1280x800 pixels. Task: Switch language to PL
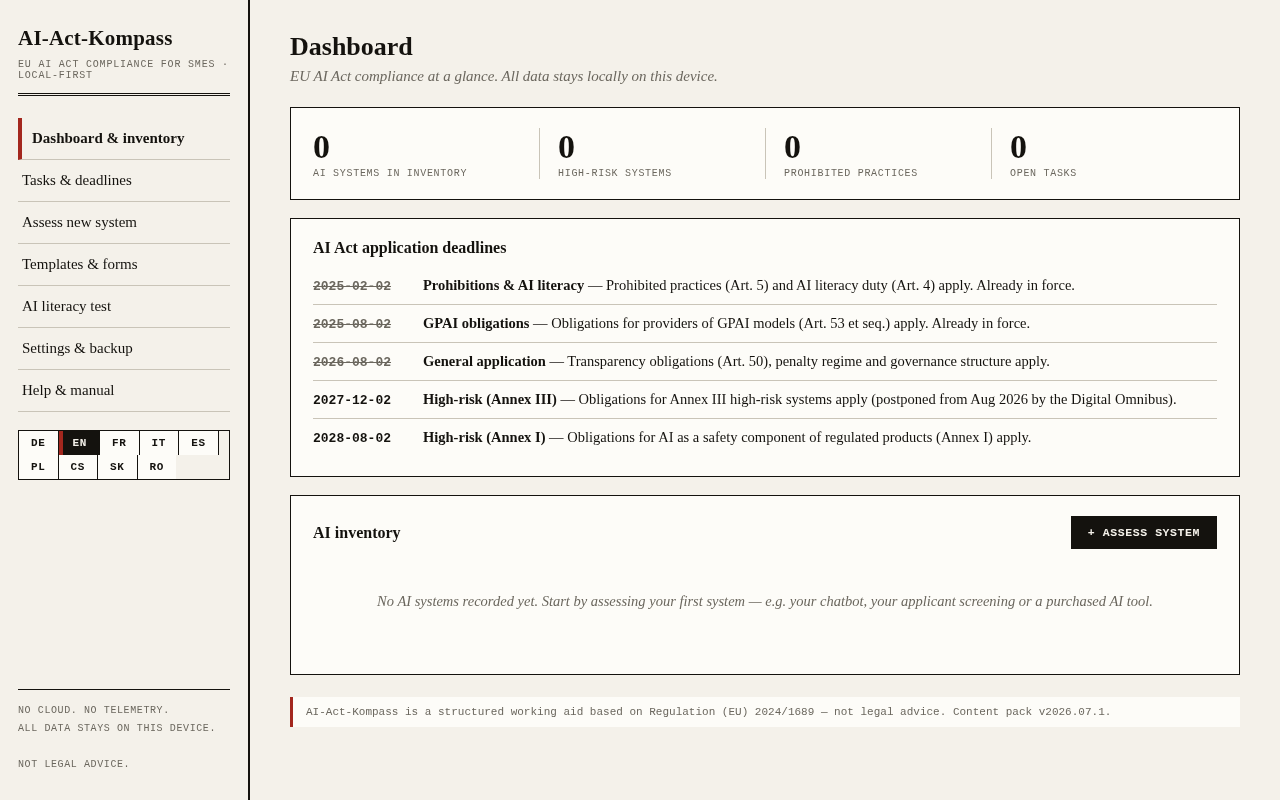[x=38, y=467]
